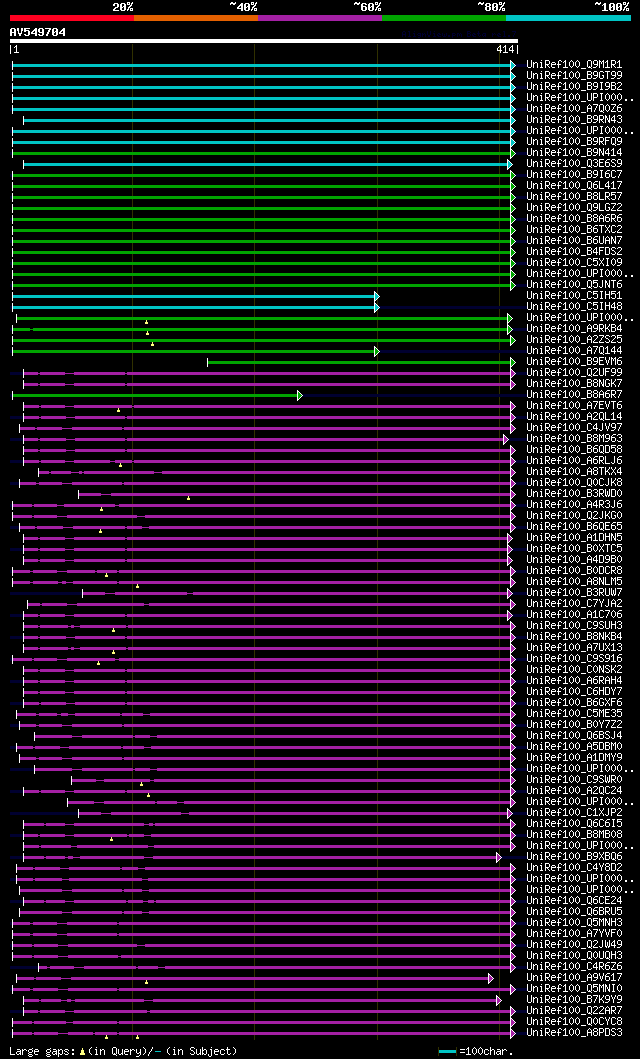This screenshot has width=640, height=1059.
Task: Open hit UniRef100_A7Q0Z6
Action: point(575,108)
